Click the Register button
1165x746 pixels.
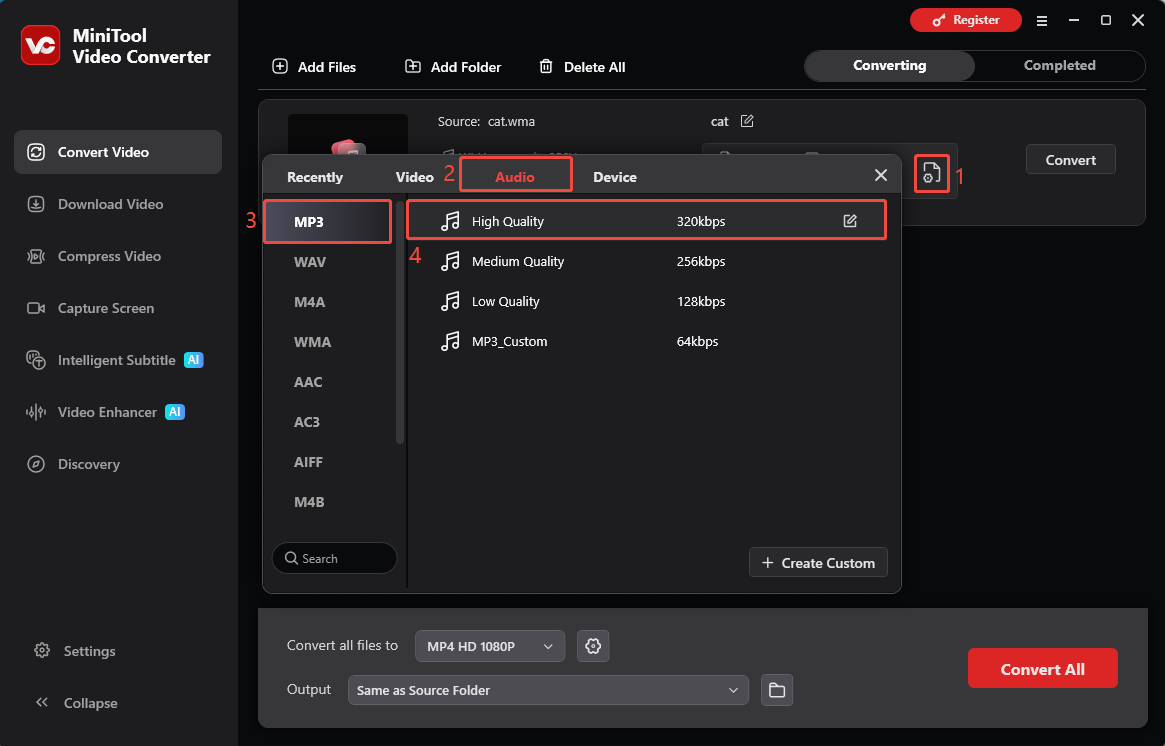click(966, 20)
